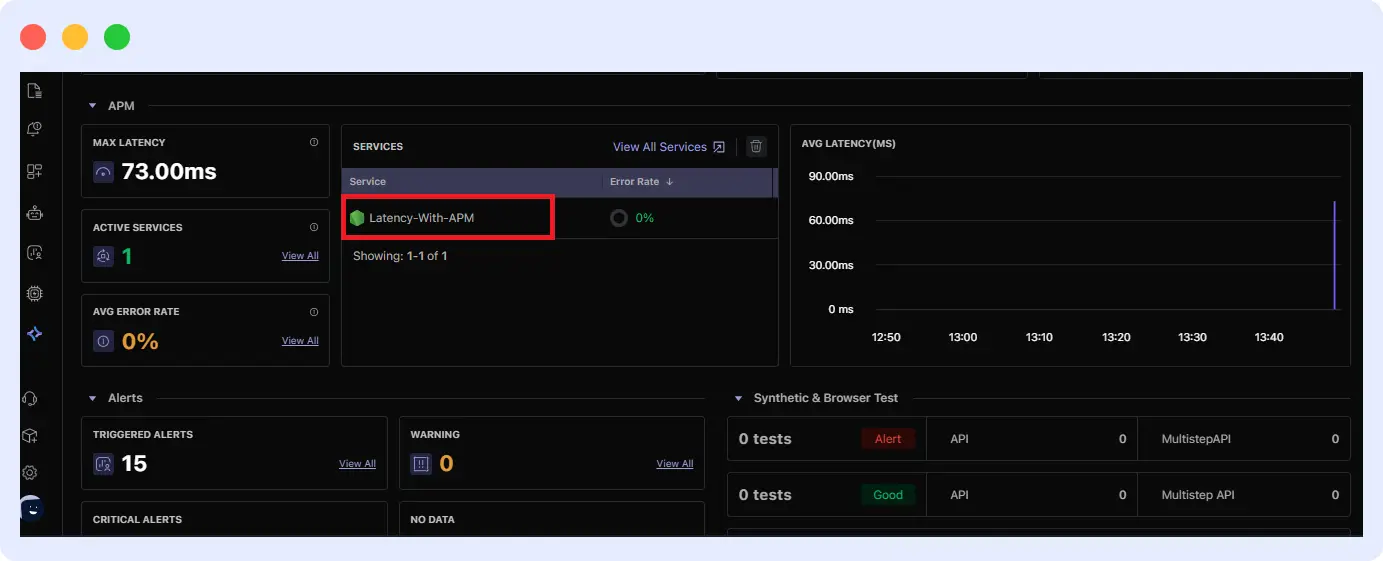Select the sparkle icon in left sidebar
This screenshot has height=561, width=1383.
pos(34,334)
